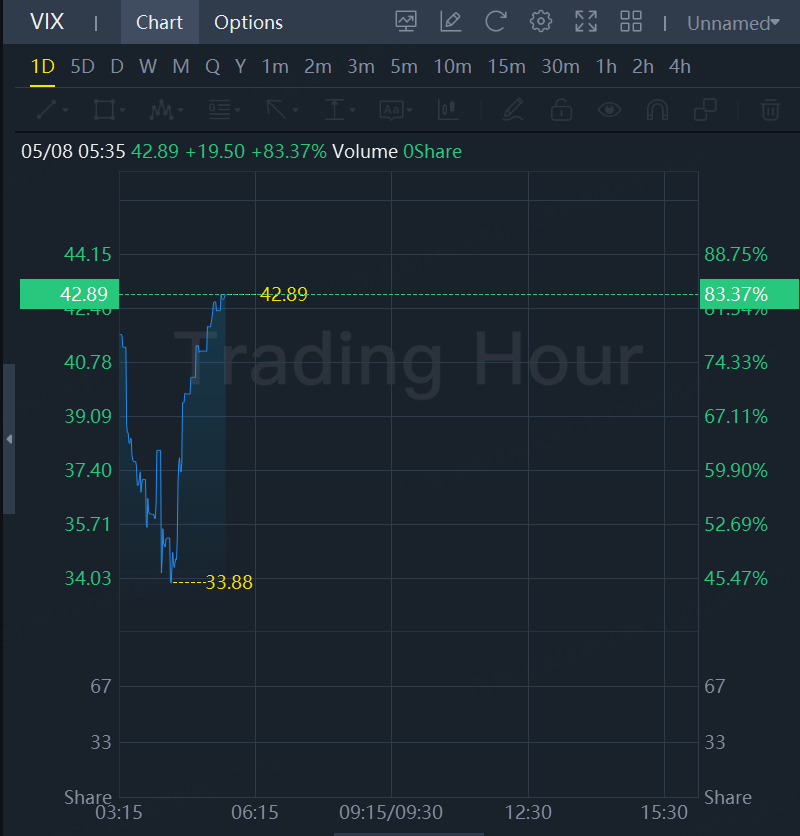Select the 5m timeframe
Image resolution: width=800 pixels, height=836 pixels.
[404, 67]
